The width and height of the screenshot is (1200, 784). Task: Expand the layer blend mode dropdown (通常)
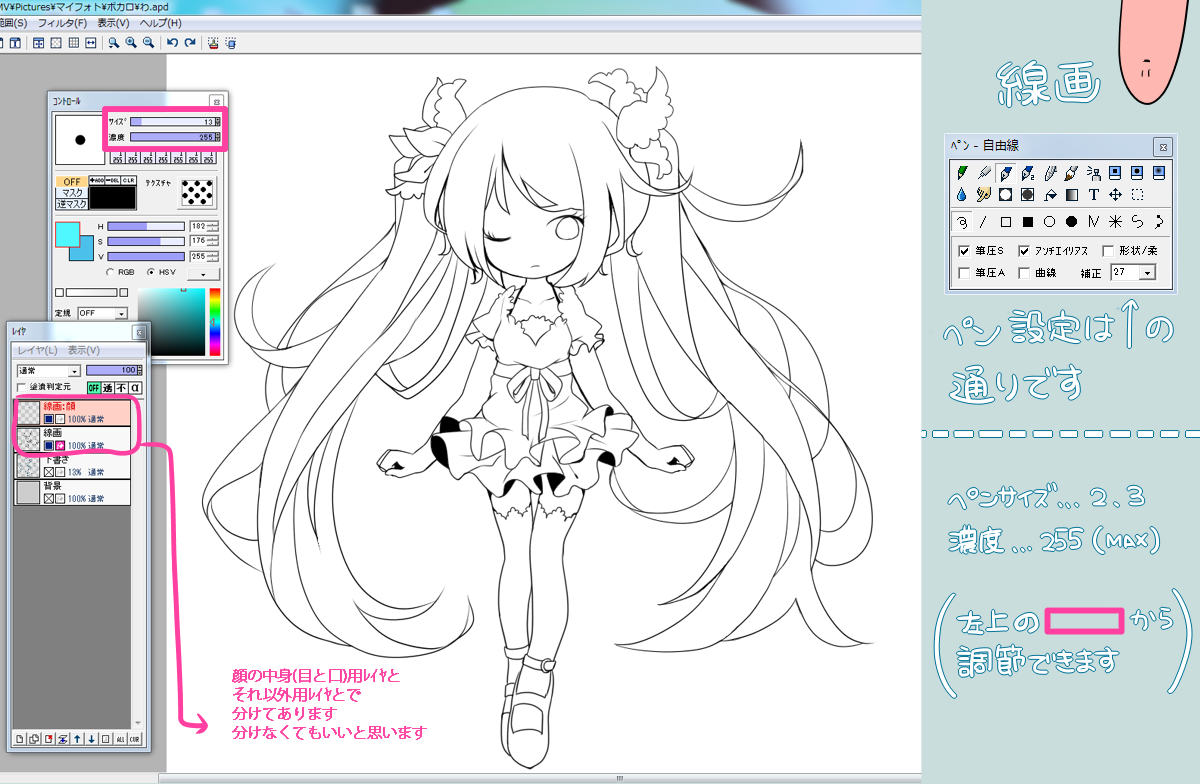pyautogui.click(x=74, y=370)
